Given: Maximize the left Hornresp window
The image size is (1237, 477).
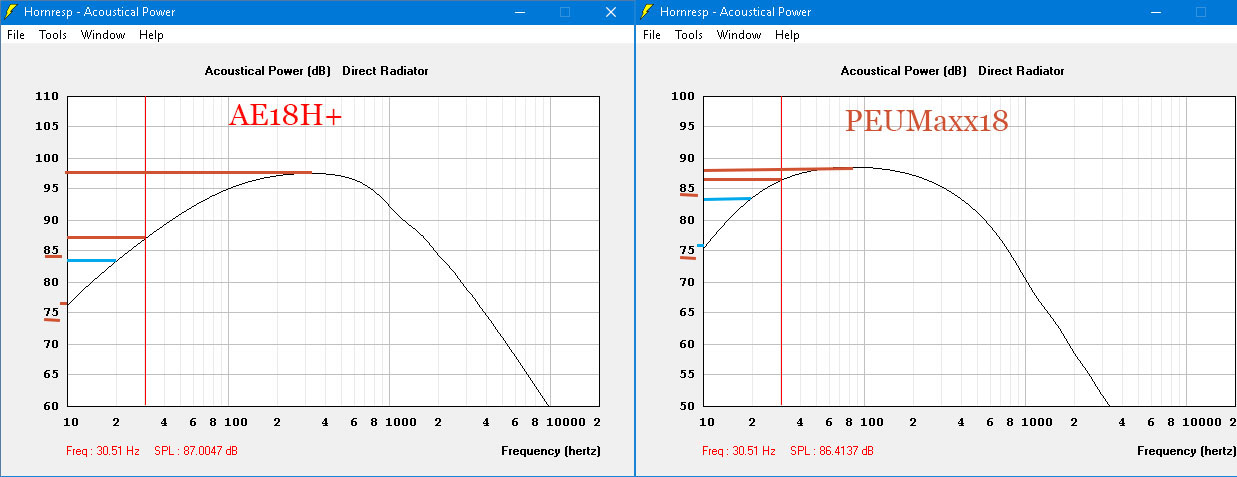Looking at the screenshot, I should (565, 12).
